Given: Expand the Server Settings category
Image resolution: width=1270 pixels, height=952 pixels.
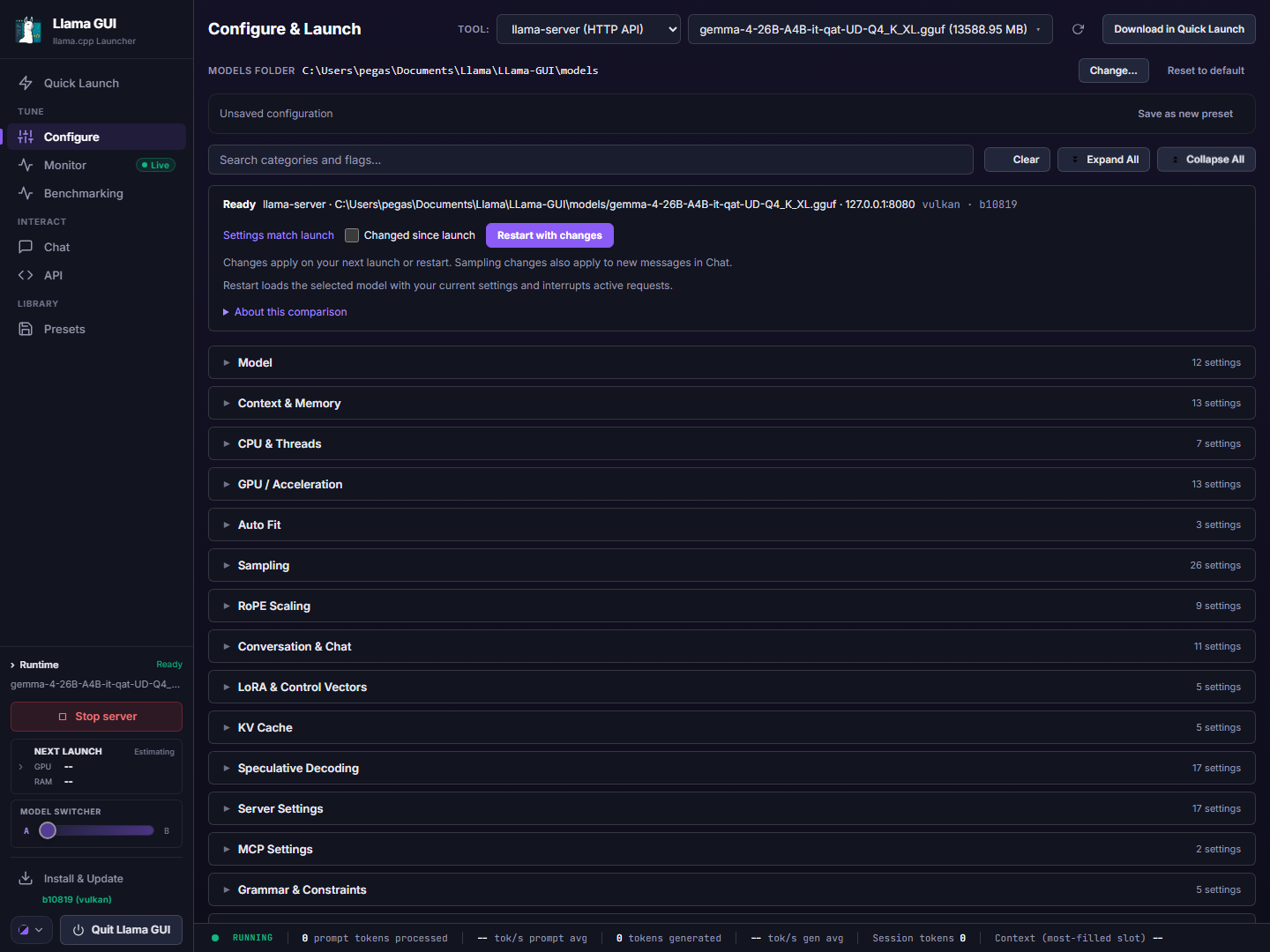Looking at the screenshot, I should [731, 808].
